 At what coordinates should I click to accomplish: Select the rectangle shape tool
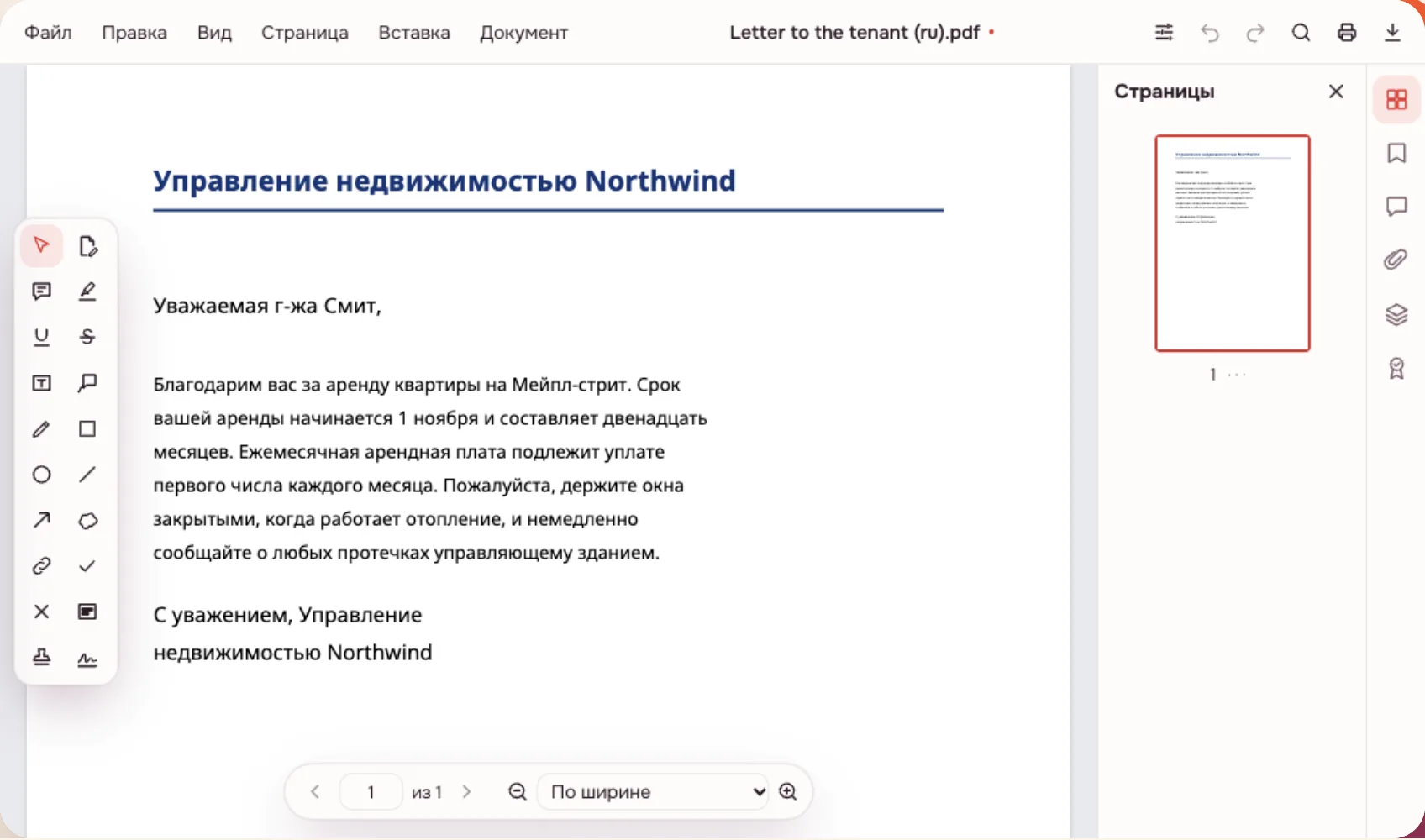tap(87, 428)
